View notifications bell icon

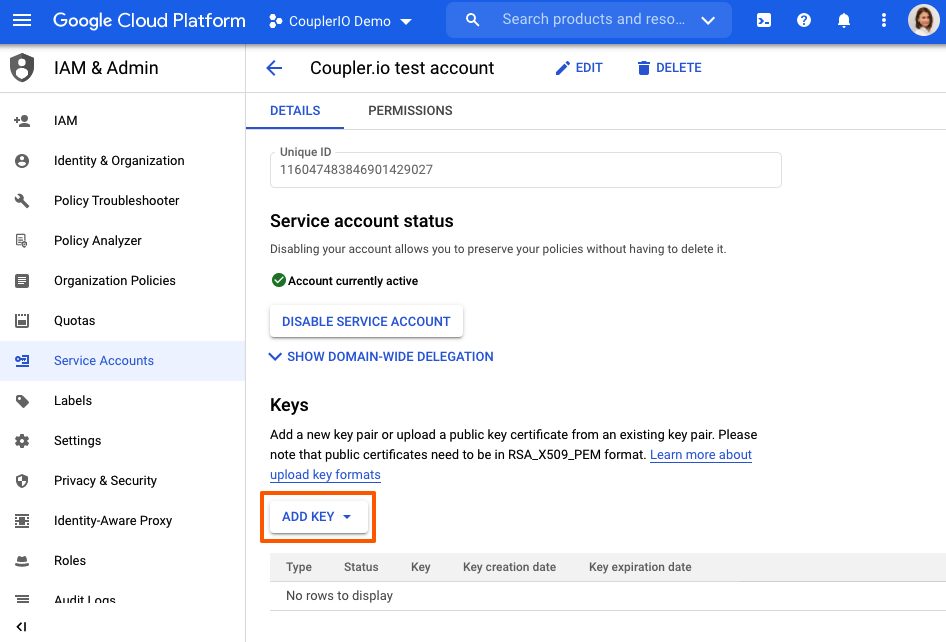[844, 20]
